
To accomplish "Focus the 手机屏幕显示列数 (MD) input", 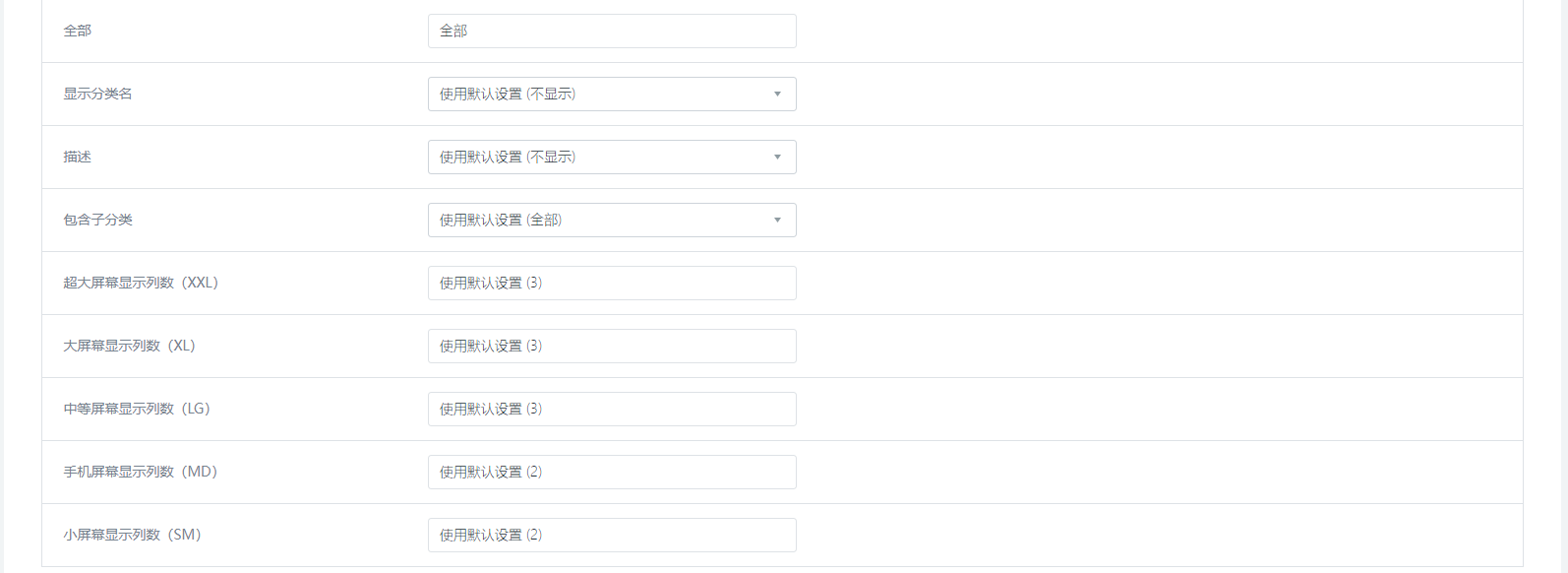I will click(x=611, y=473).
